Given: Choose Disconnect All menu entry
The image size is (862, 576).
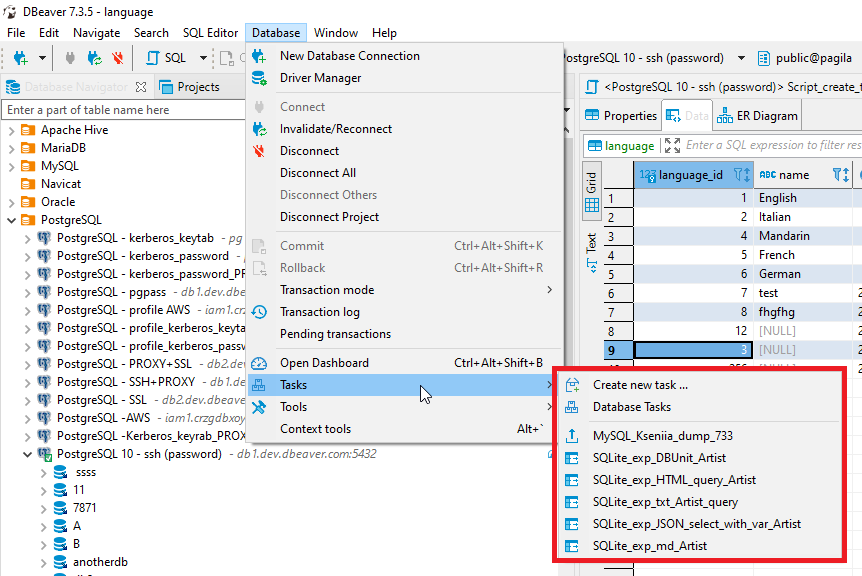Looking at the screenshot, I should pyautogui.click(x=405, y=173).
